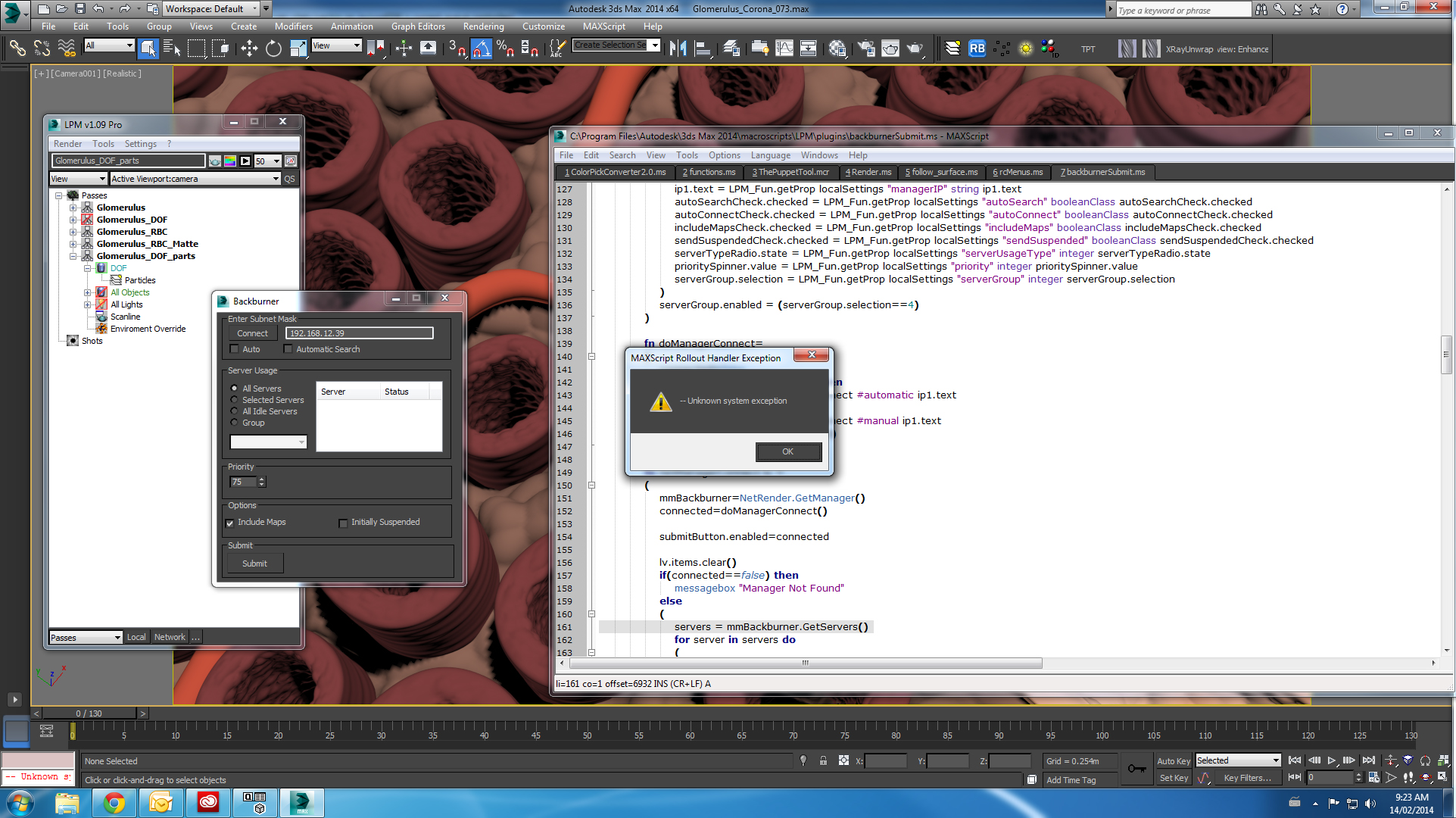The width and height of the screenshot is (1456, 818).
Task: Activate the Select Object tool
Action: [148, 48]
